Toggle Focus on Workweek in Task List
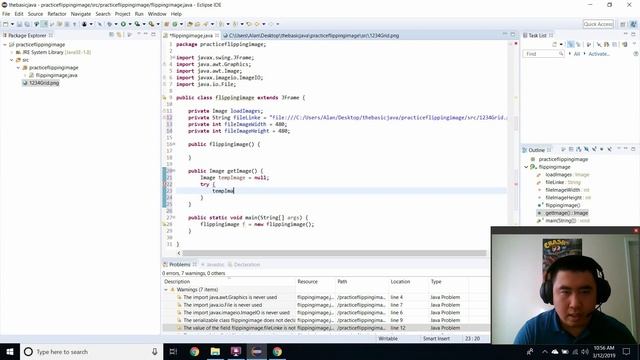Viewport: 640px width, 360px height. pyautogui.click(x=588, y=44)
